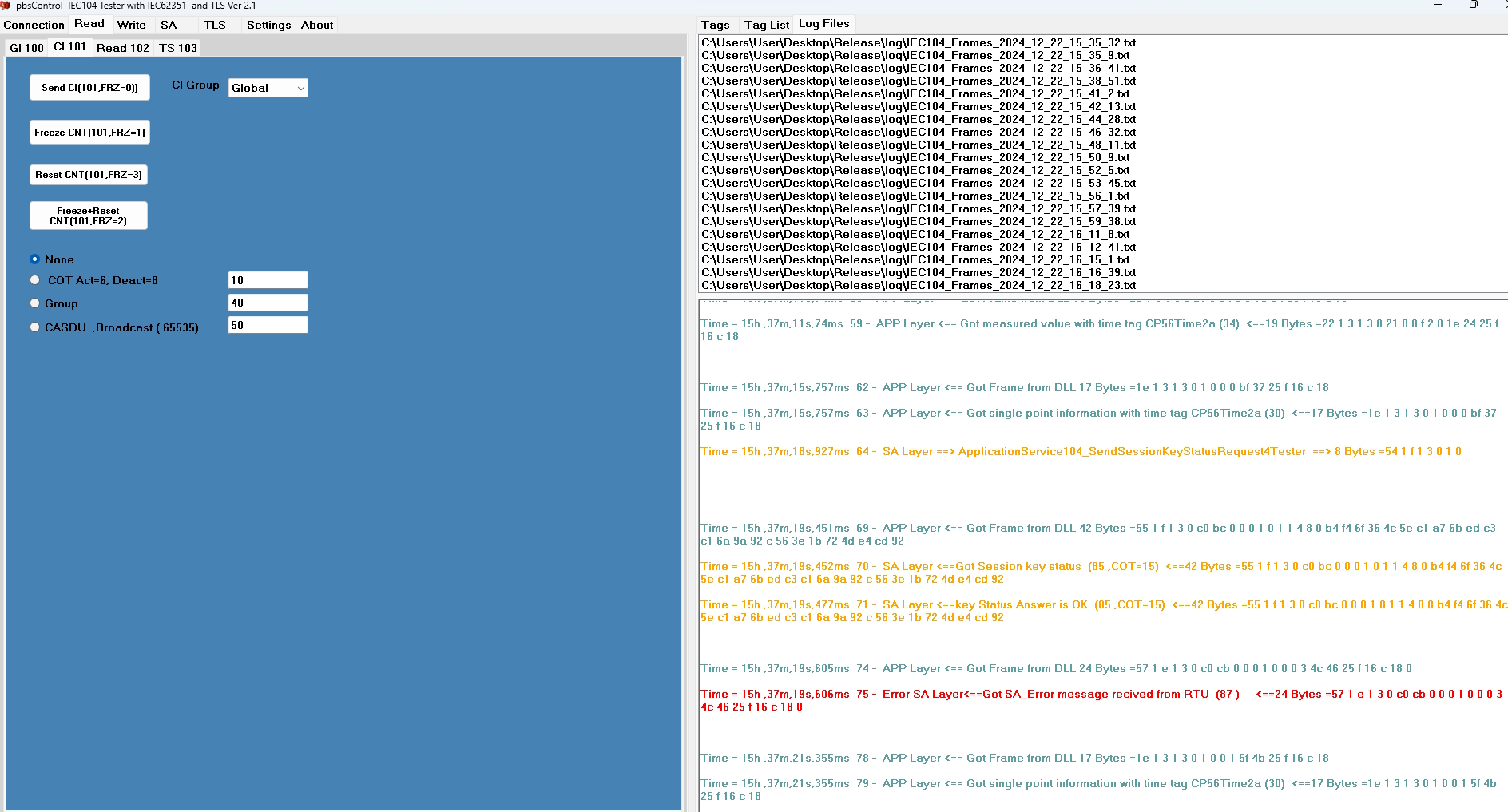Open the Read 102 tab
The width and height of the screenshot is (1508, 812).
pyautogui.click(x=122, y=48)
